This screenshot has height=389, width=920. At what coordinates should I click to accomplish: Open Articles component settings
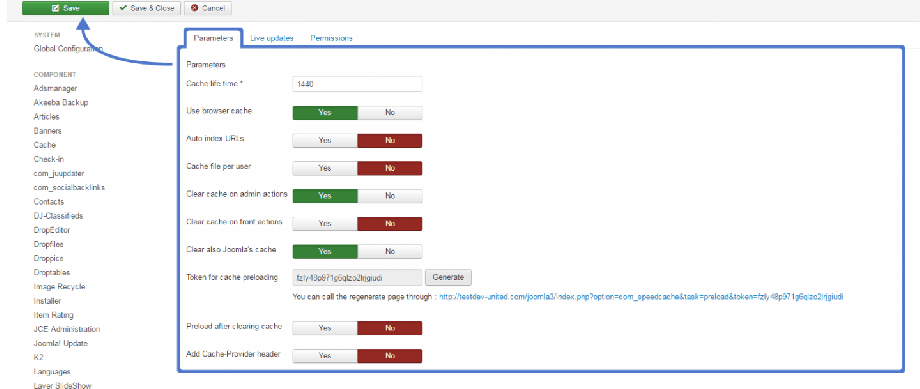tap(46, 117)
